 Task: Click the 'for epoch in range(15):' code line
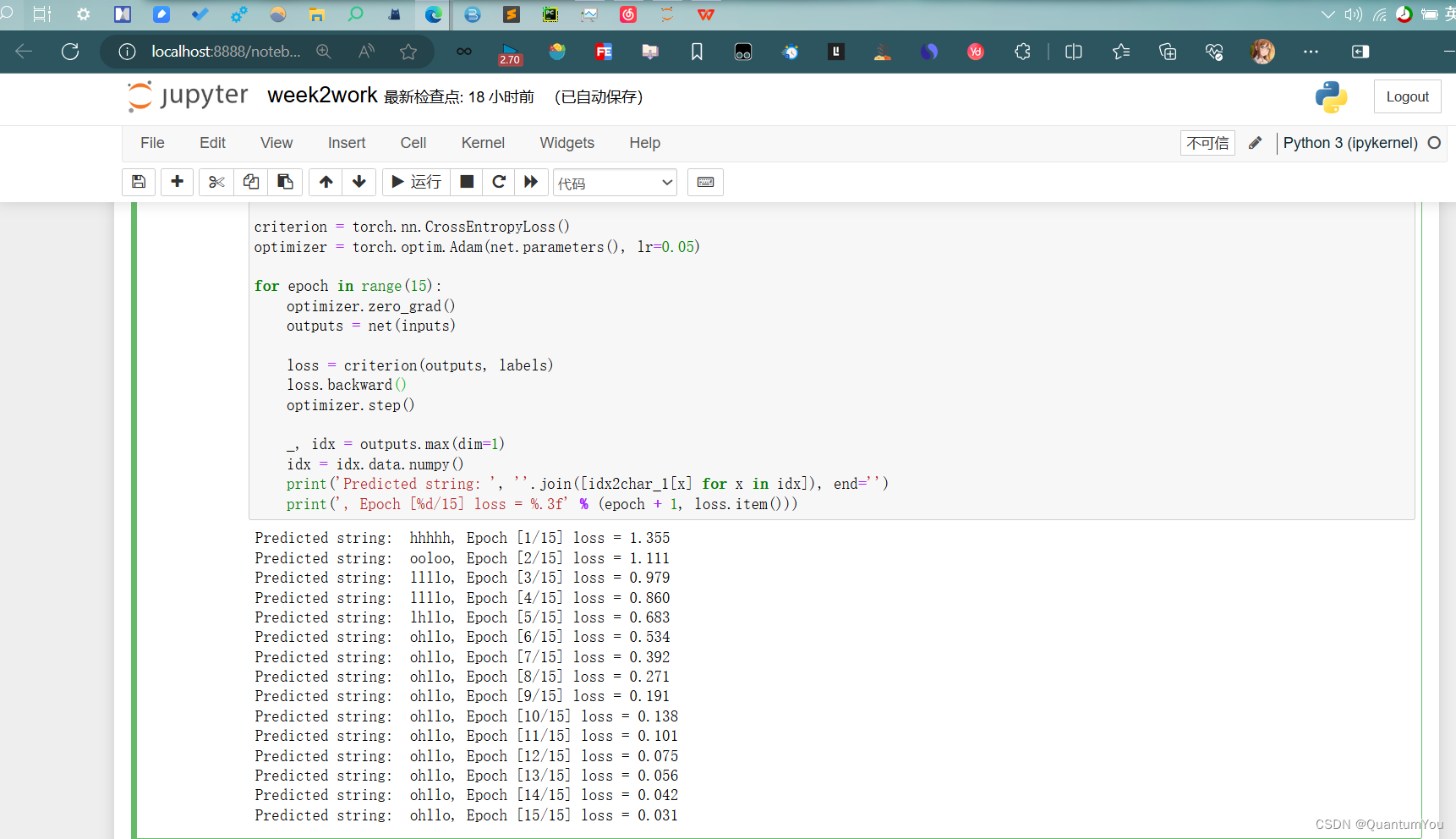348,286
